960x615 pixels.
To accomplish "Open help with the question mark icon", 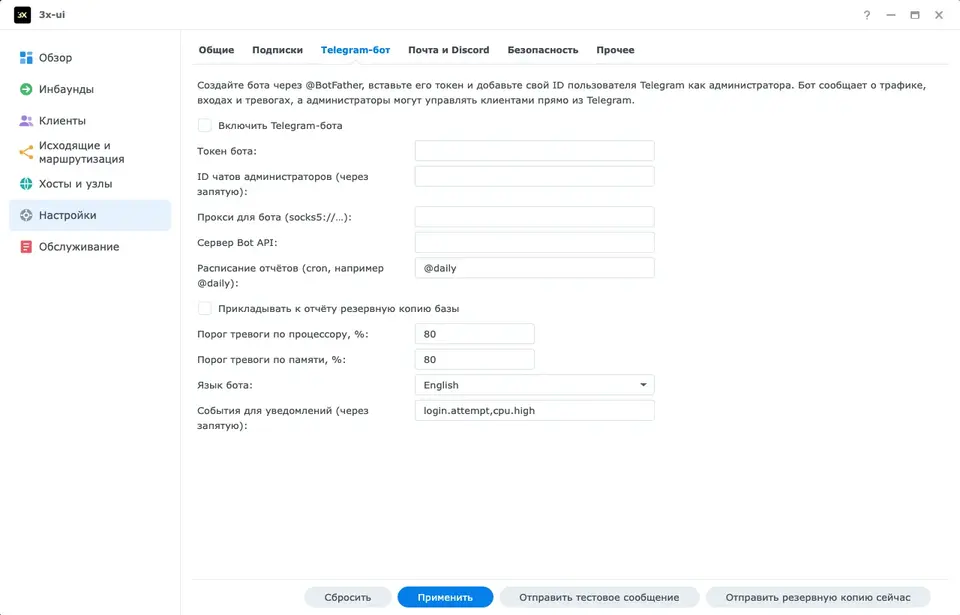I will (867, 15).
